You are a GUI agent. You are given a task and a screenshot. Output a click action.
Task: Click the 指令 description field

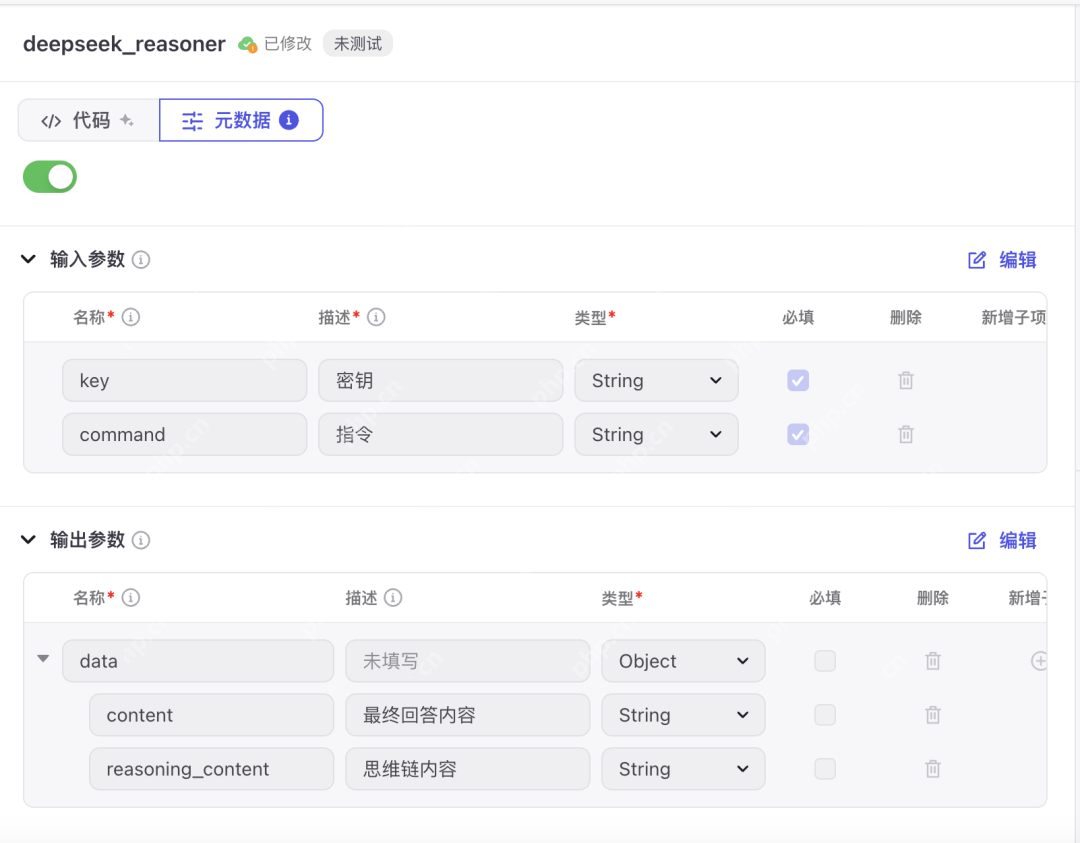point(441,435)
